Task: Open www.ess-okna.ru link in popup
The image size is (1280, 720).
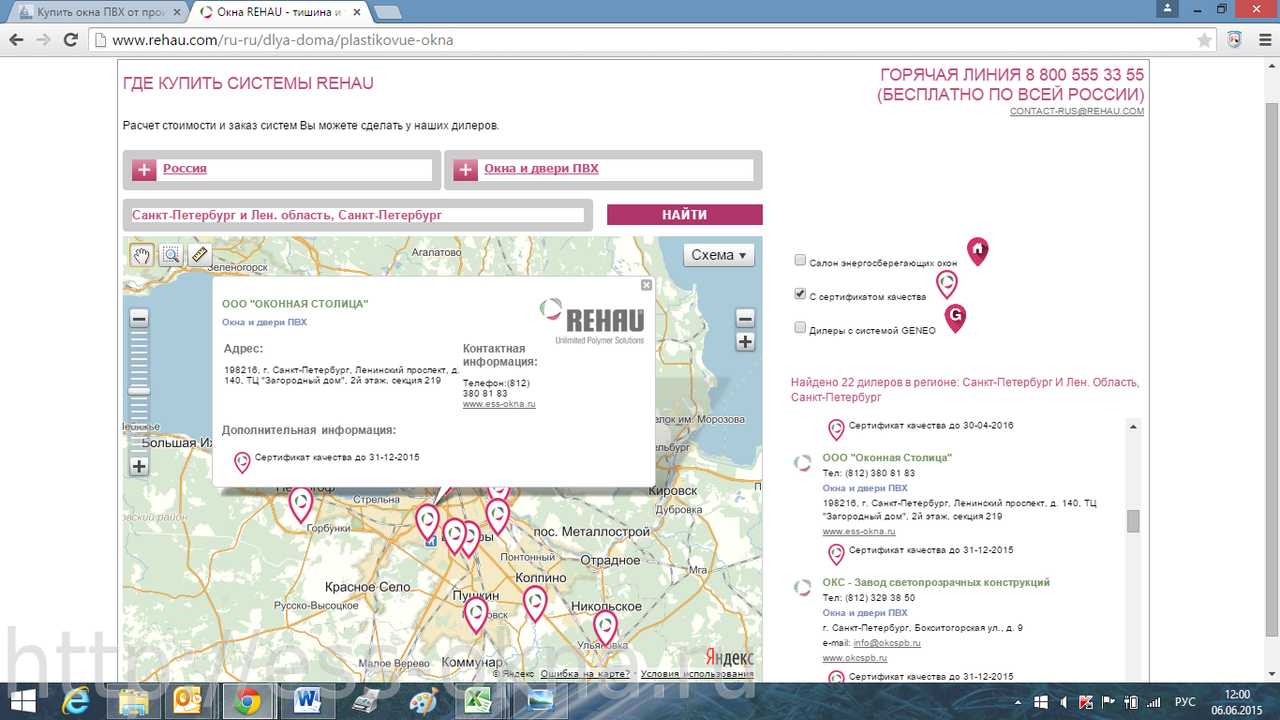Action: coord(499,404)
